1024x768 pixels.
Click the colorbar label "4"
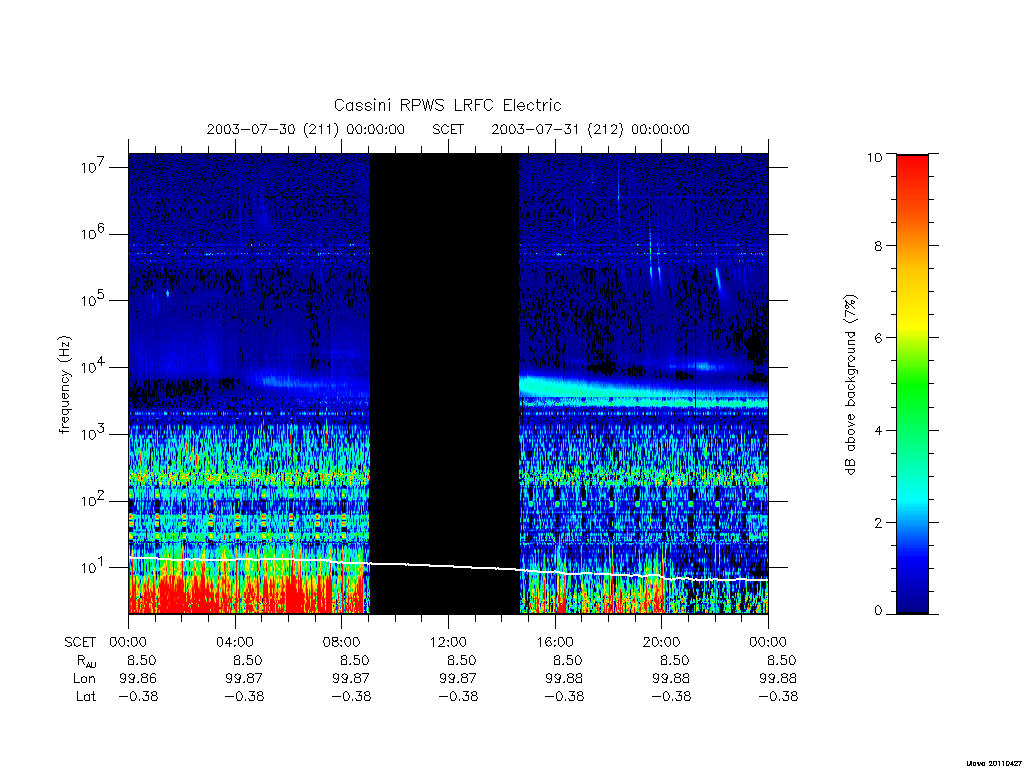point(878,430)
